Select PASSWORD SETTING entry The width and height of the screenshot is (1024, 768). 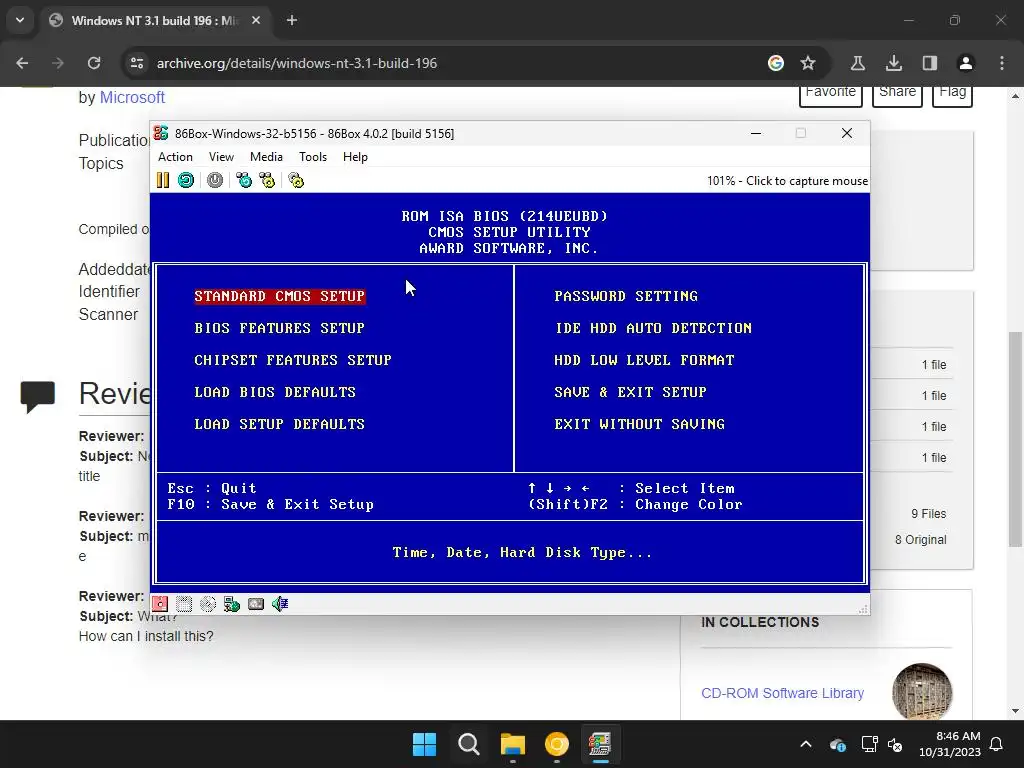(626, 296)
